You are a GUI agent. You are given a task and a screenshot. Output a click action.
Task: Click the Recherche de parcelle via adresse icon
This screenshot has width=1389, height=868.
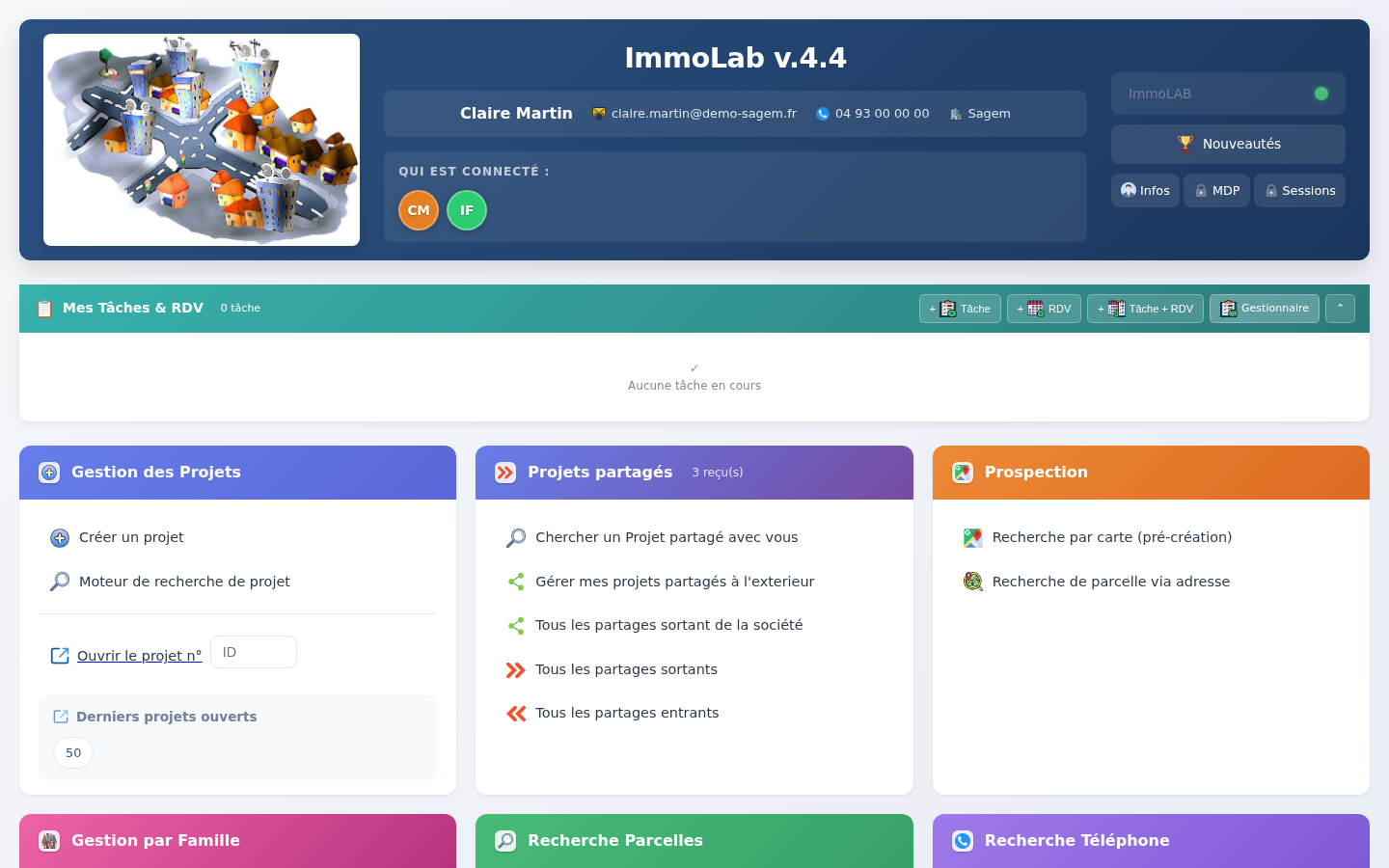click(x=973, y=582)
